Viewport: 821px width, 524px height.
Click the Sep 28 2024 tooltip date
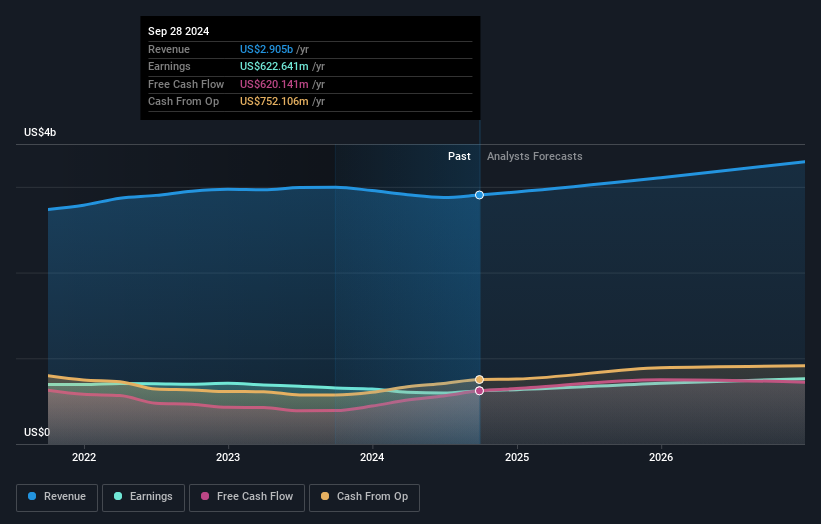point(179,31)
